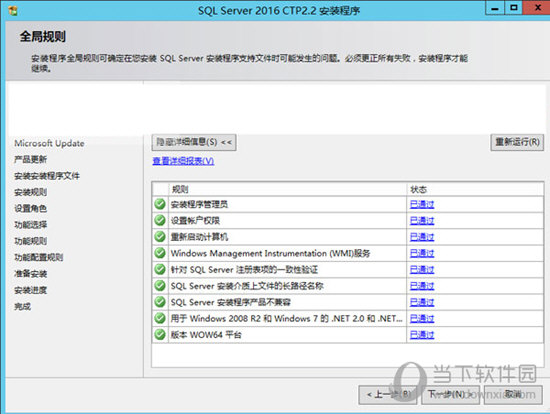Click green check icon for 版本 WOW64 平台 rule

160,334
